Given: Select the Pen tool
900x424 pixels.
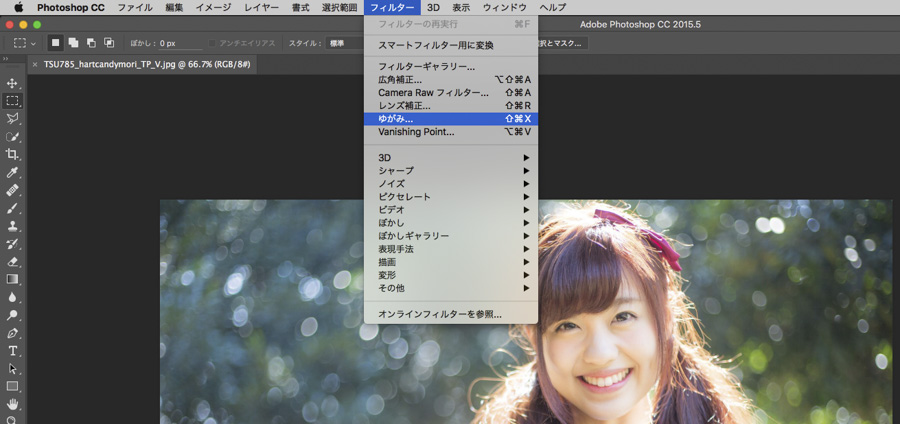Looking at the screenshot, I should pos(12,333).
